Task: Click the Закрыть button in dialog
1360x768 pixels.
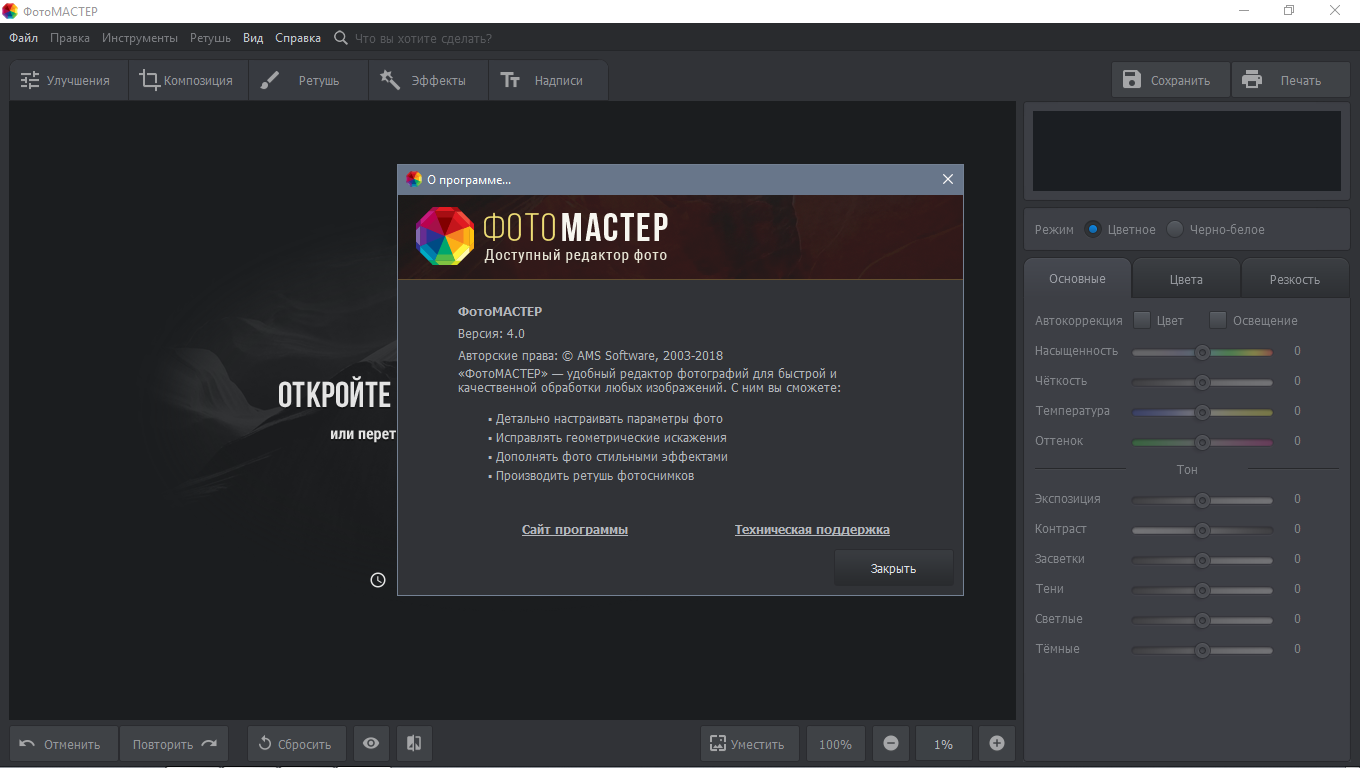Action: click(x=893, y=568)
